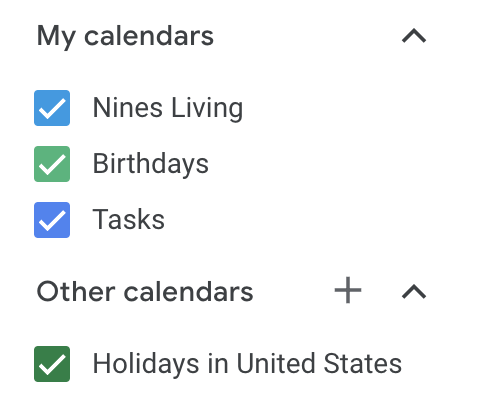490x394 pixels.
Task: Click white checkmark beside Tasks
Action: coord(52,221)
